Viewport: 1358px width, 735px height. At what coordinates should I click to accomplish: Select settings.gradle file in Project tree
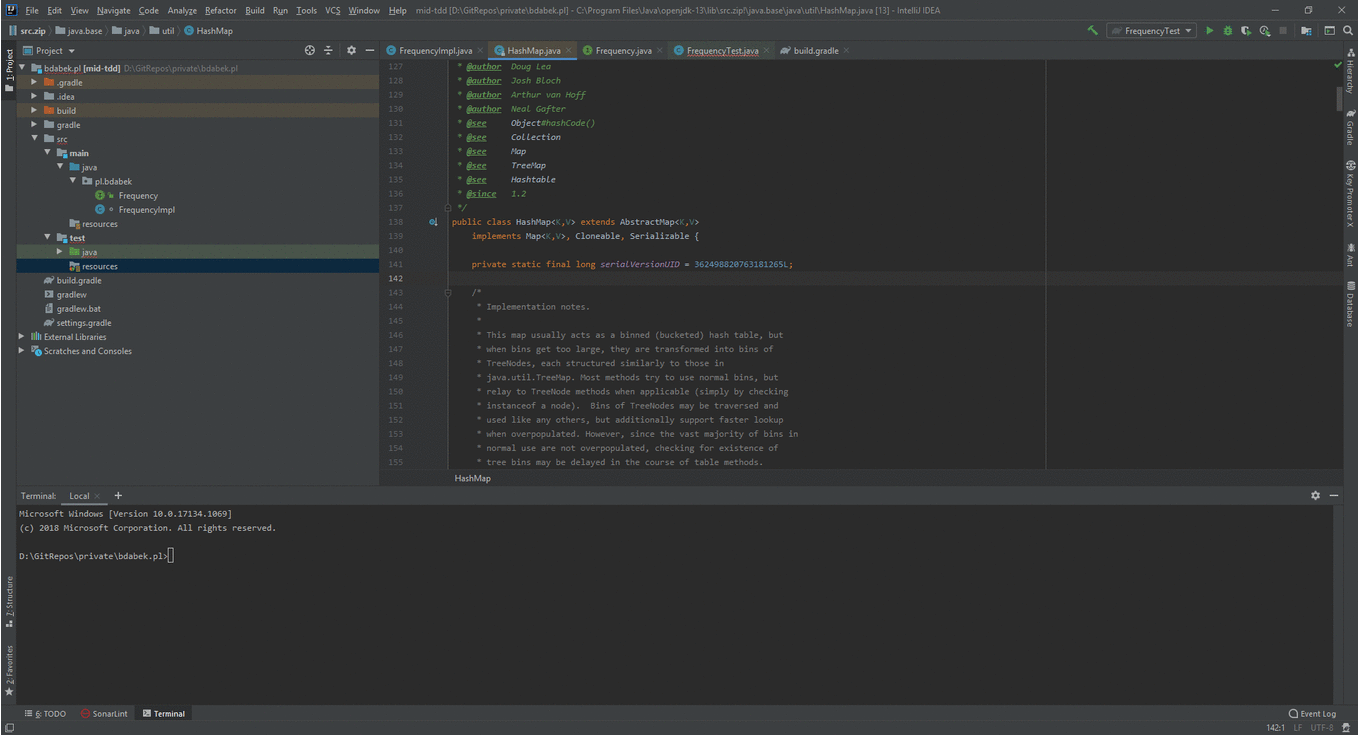(84, 323)
